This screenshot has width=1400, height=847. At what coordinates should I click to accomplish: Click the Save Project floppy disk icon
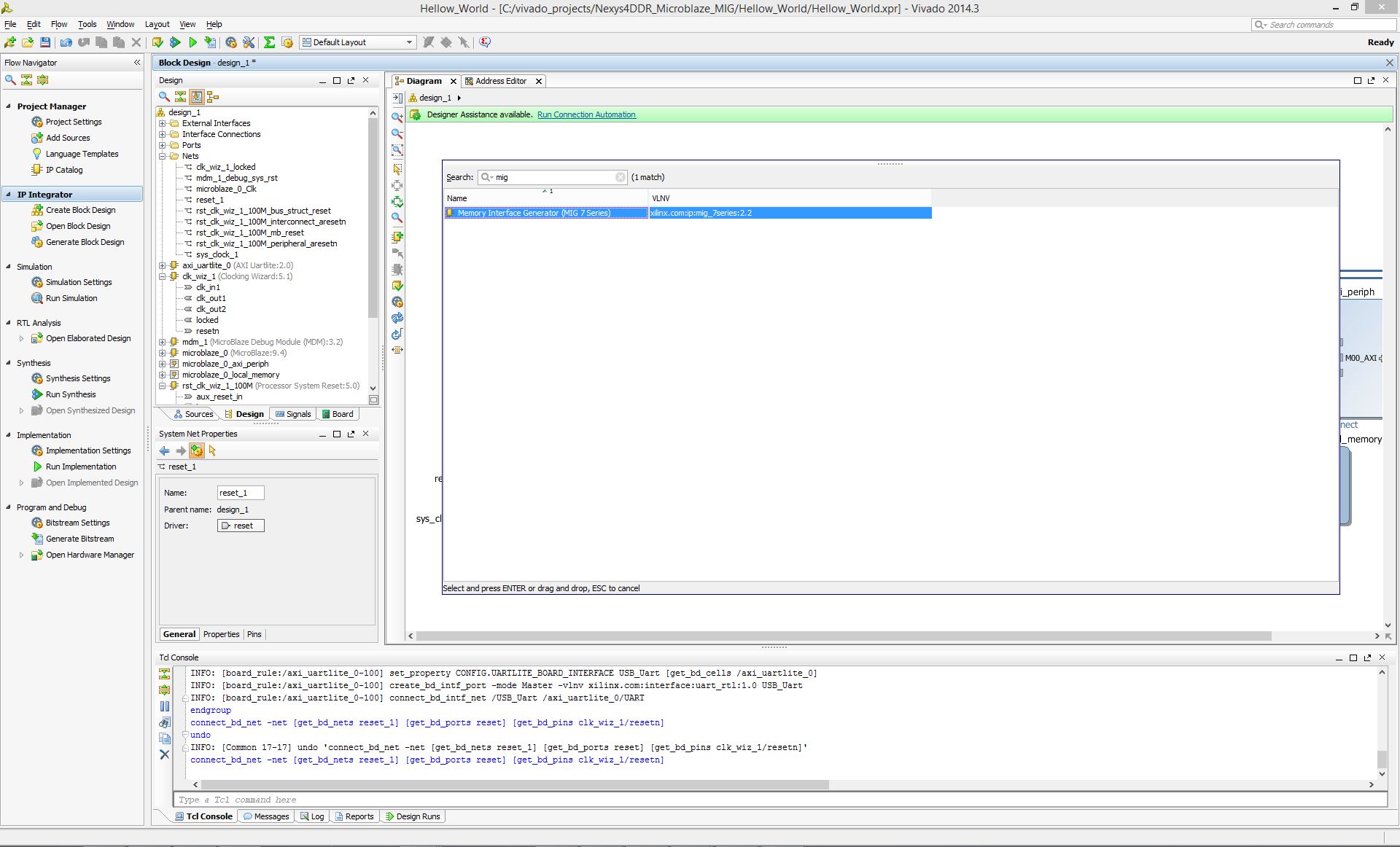(45, 42)
